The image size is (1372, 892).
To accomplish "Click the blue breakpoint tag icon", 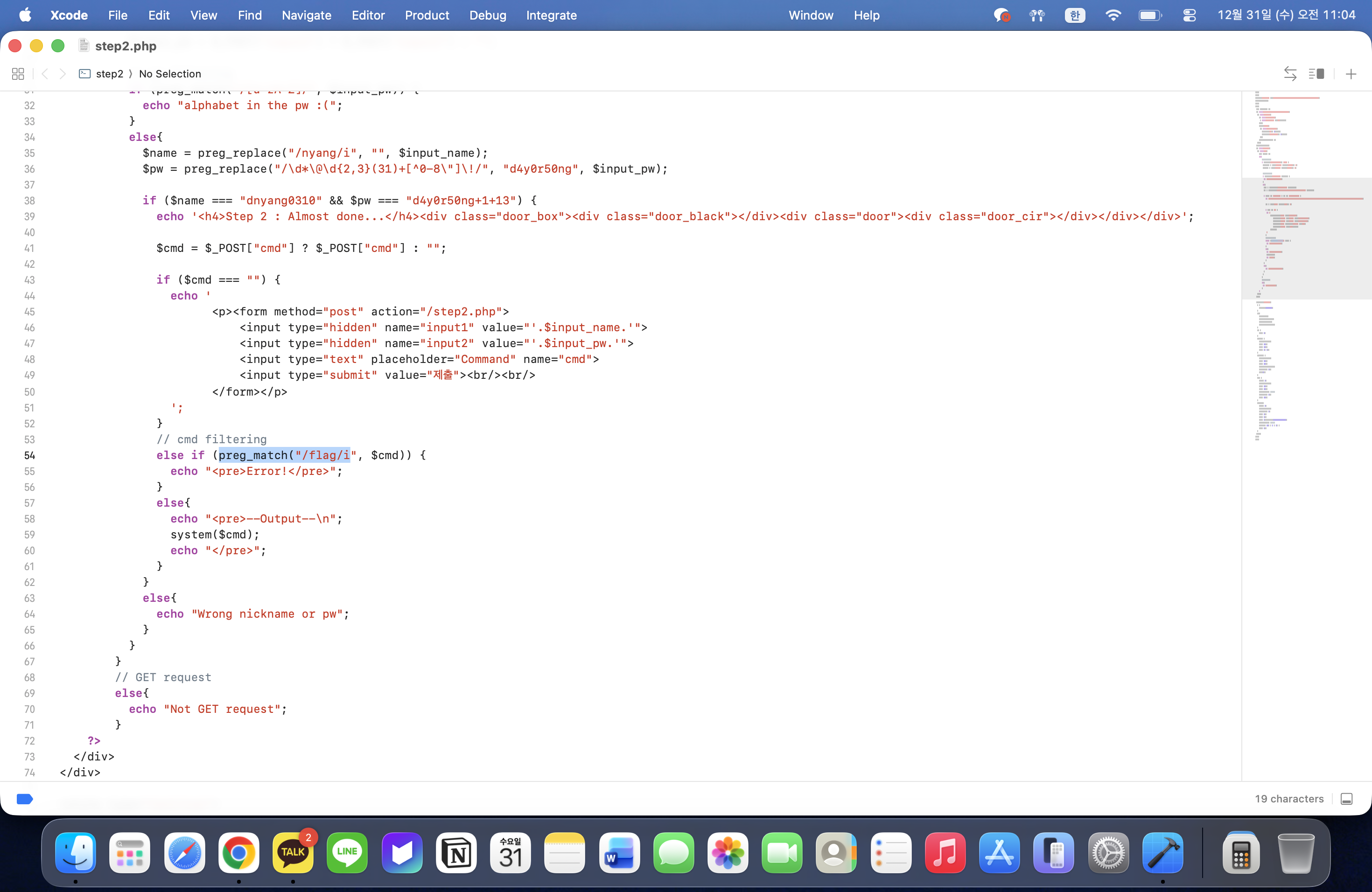I will pos(25,799).
